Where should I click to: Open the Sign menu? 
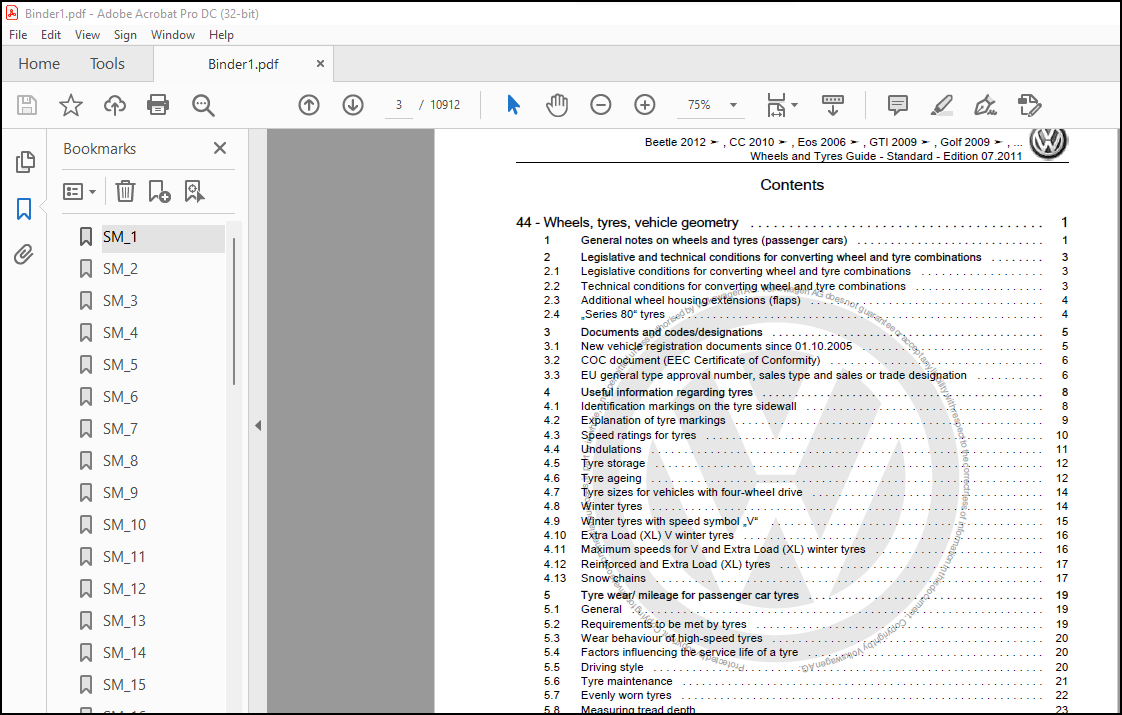pos(125,35)
